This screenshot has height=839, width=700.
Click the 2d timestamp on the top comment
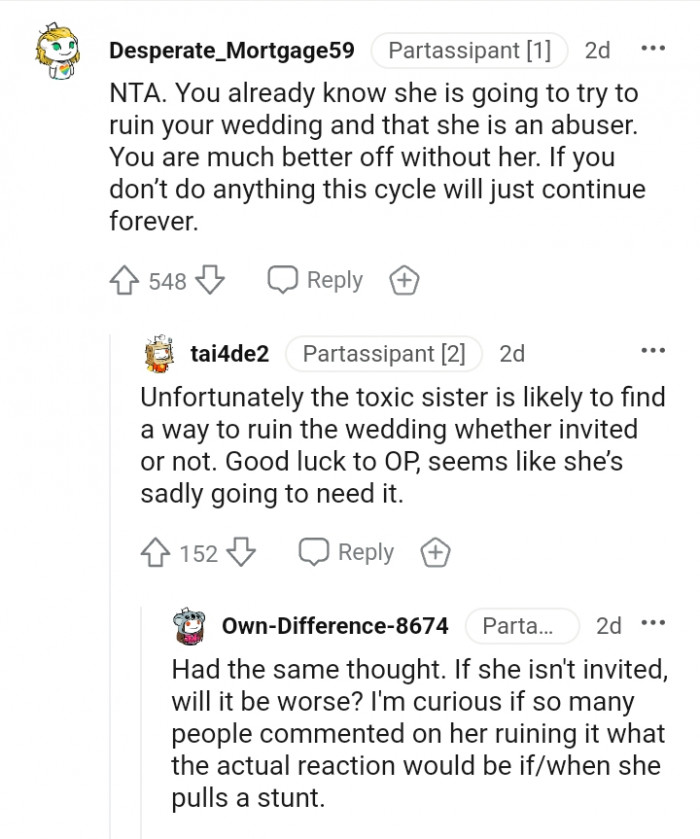[x=596, y=50]
